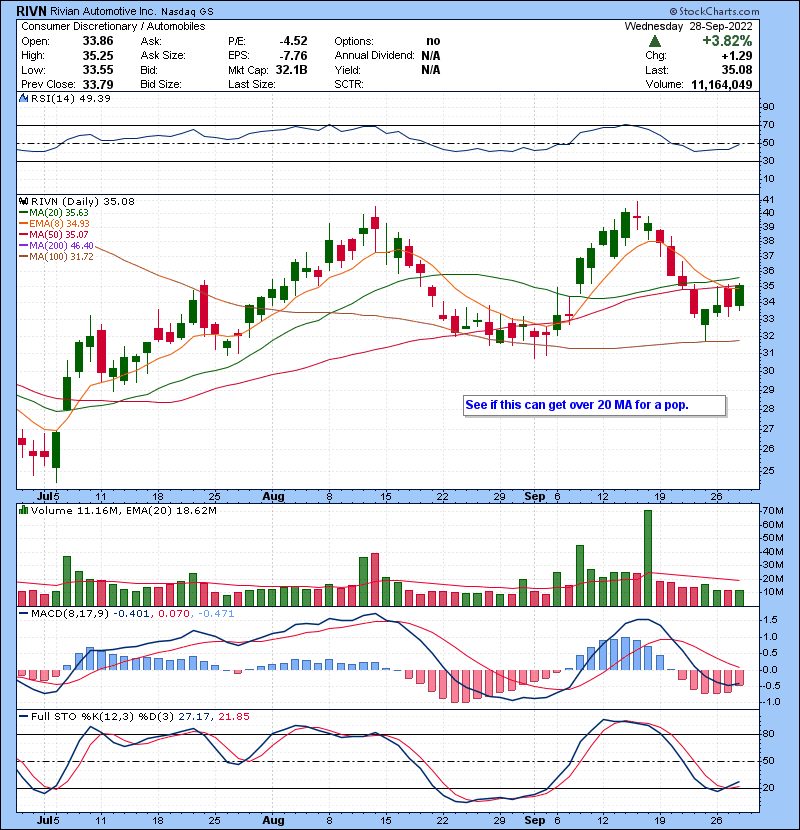Click the MA(20) 35.63 legend entry
Screen dimensions: 800x830
54,212
